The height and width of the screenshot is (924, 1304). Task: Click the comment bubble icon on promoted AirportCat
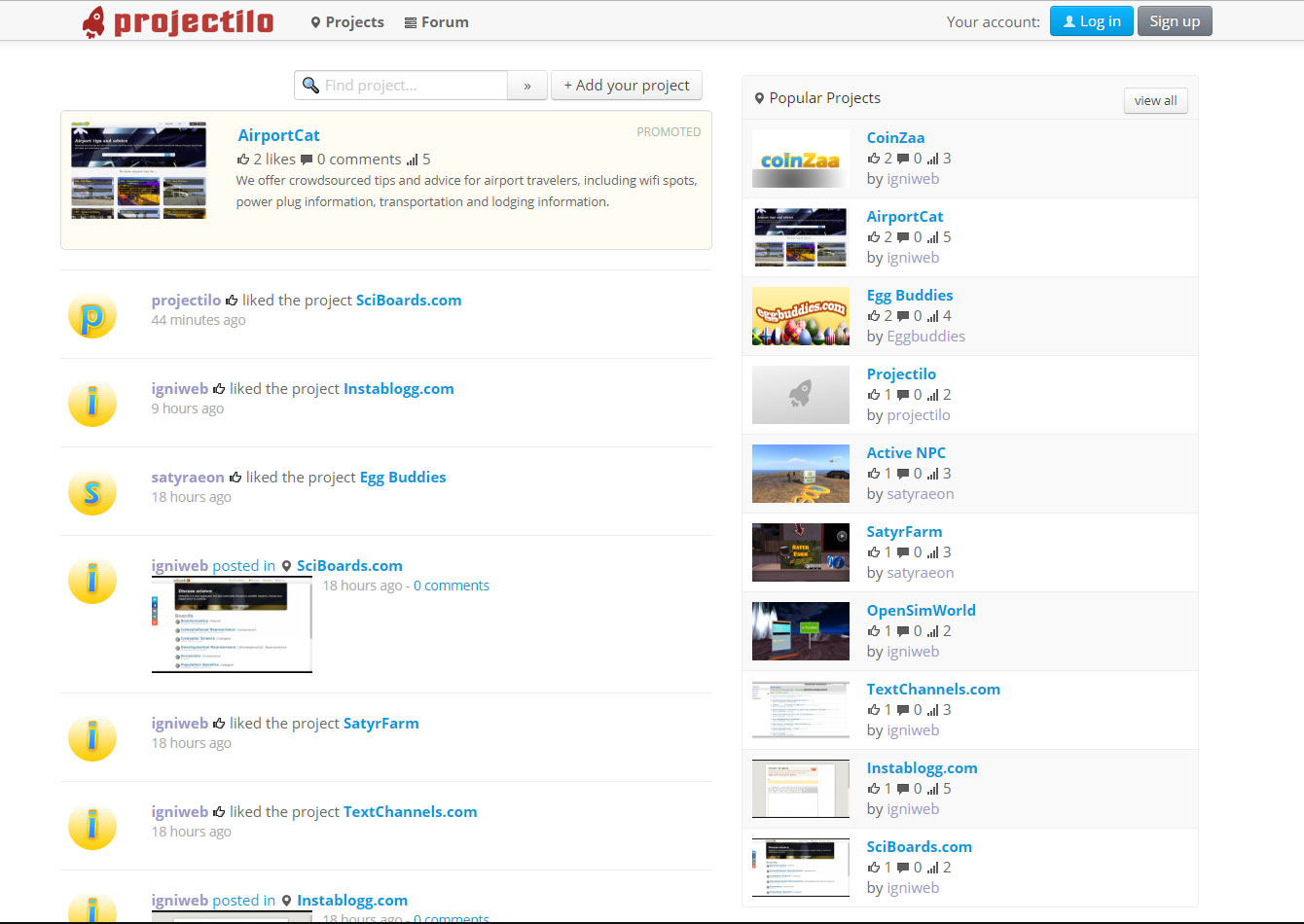coord(307,160)
